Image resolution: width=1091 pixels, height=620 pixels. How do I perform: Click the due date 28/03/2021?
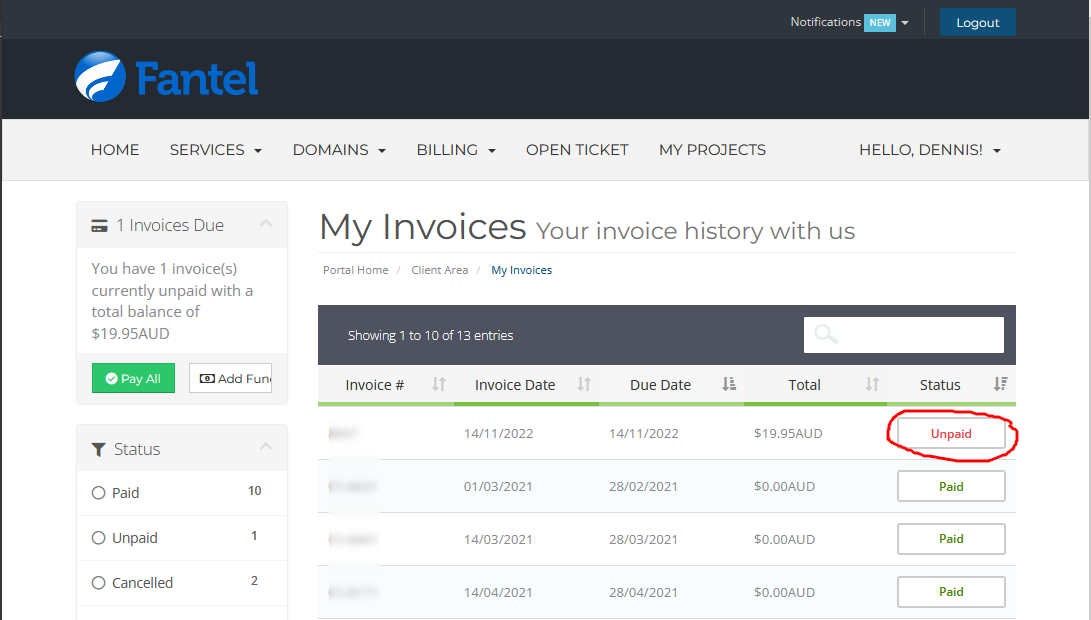point(644,539)
